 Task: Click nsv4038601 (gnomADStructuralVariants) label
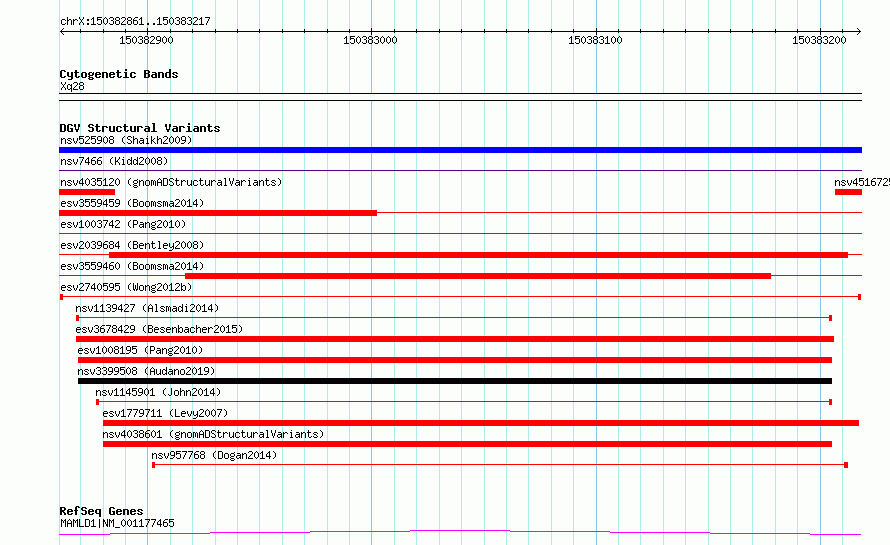tap(213, 434)
